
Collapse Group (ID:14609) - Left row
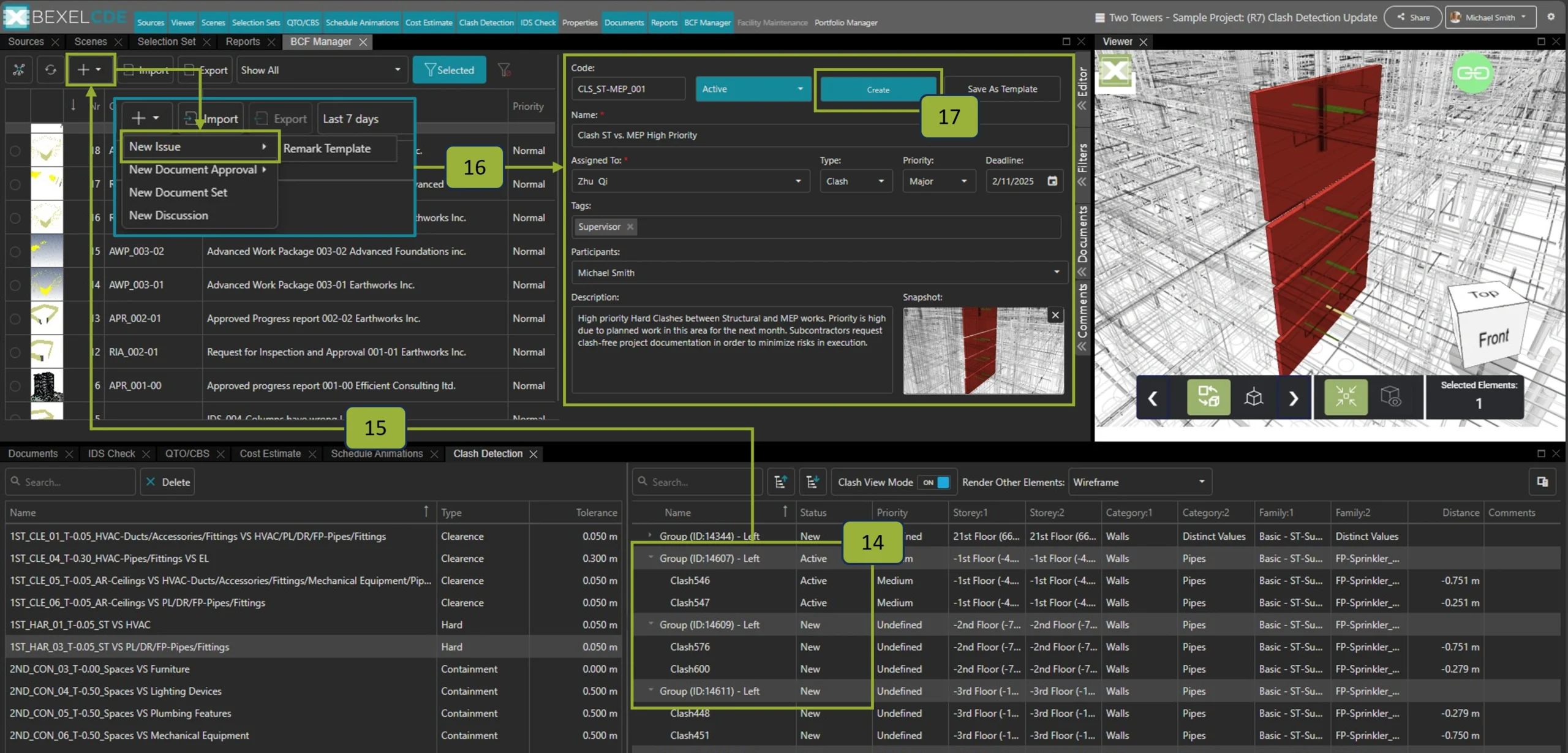pyautogui.click(x=651, y=624)
